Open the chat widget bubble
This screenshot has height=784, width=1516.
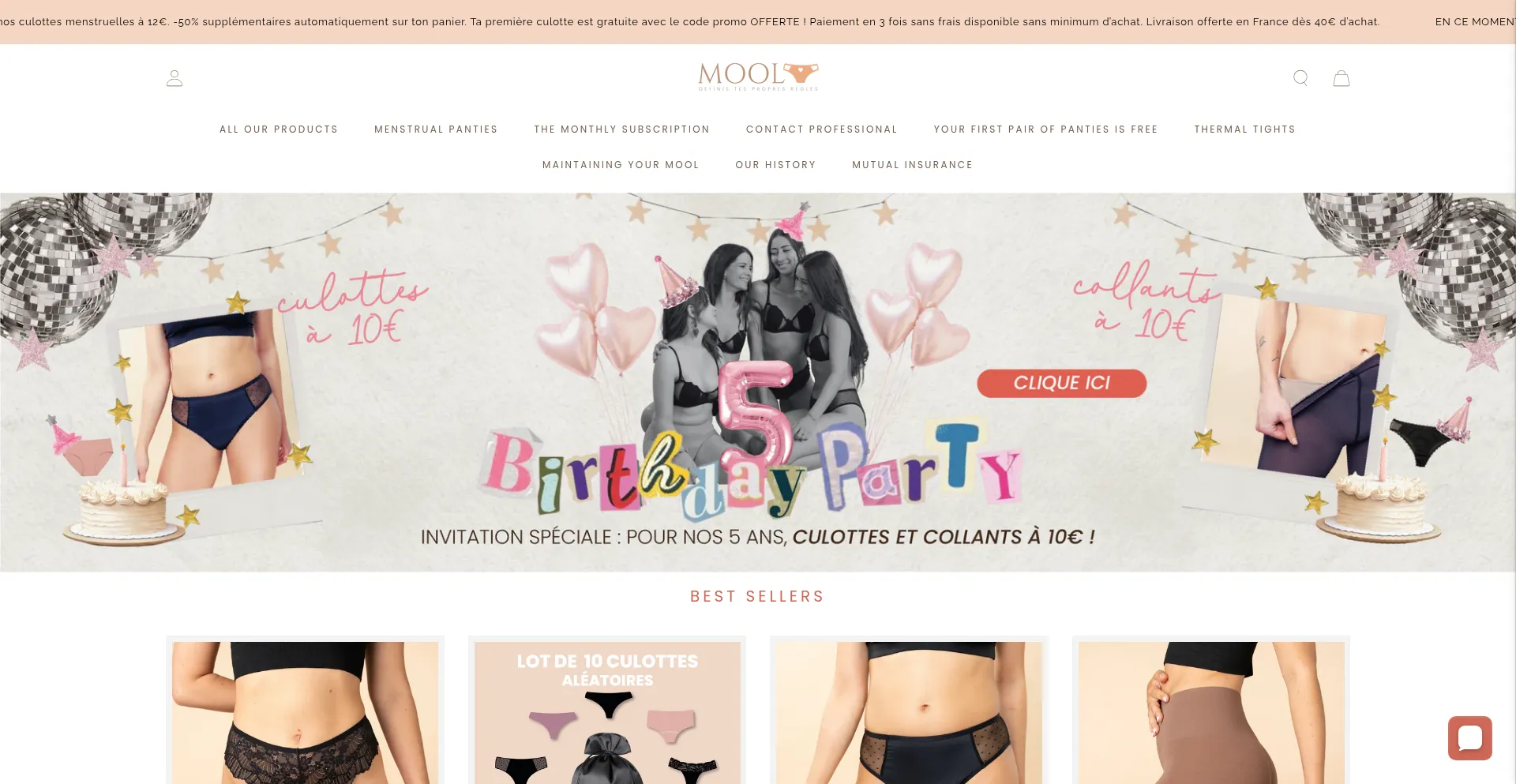click(1469, 738)
